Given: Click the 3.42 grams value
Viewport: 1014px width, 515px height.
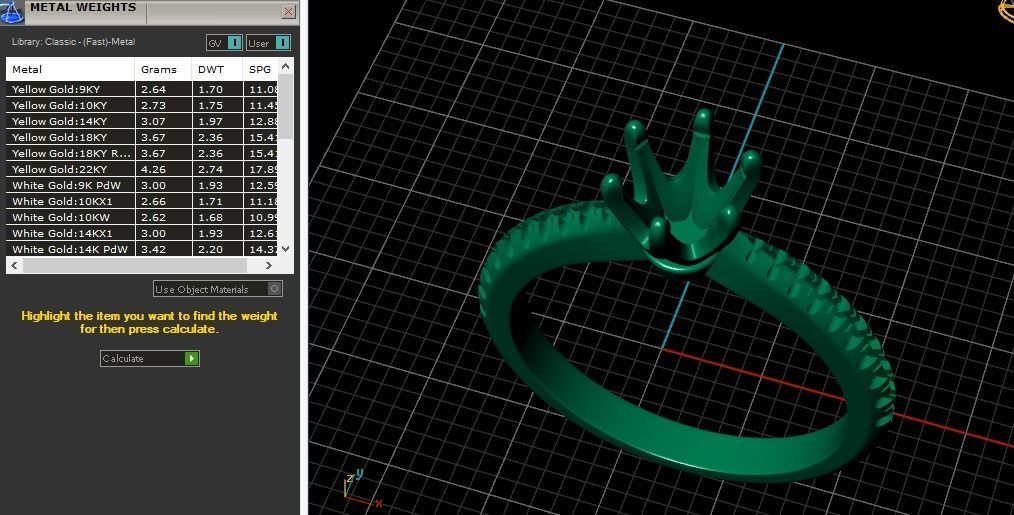Looking at the screenshot, I should (153, 249).
